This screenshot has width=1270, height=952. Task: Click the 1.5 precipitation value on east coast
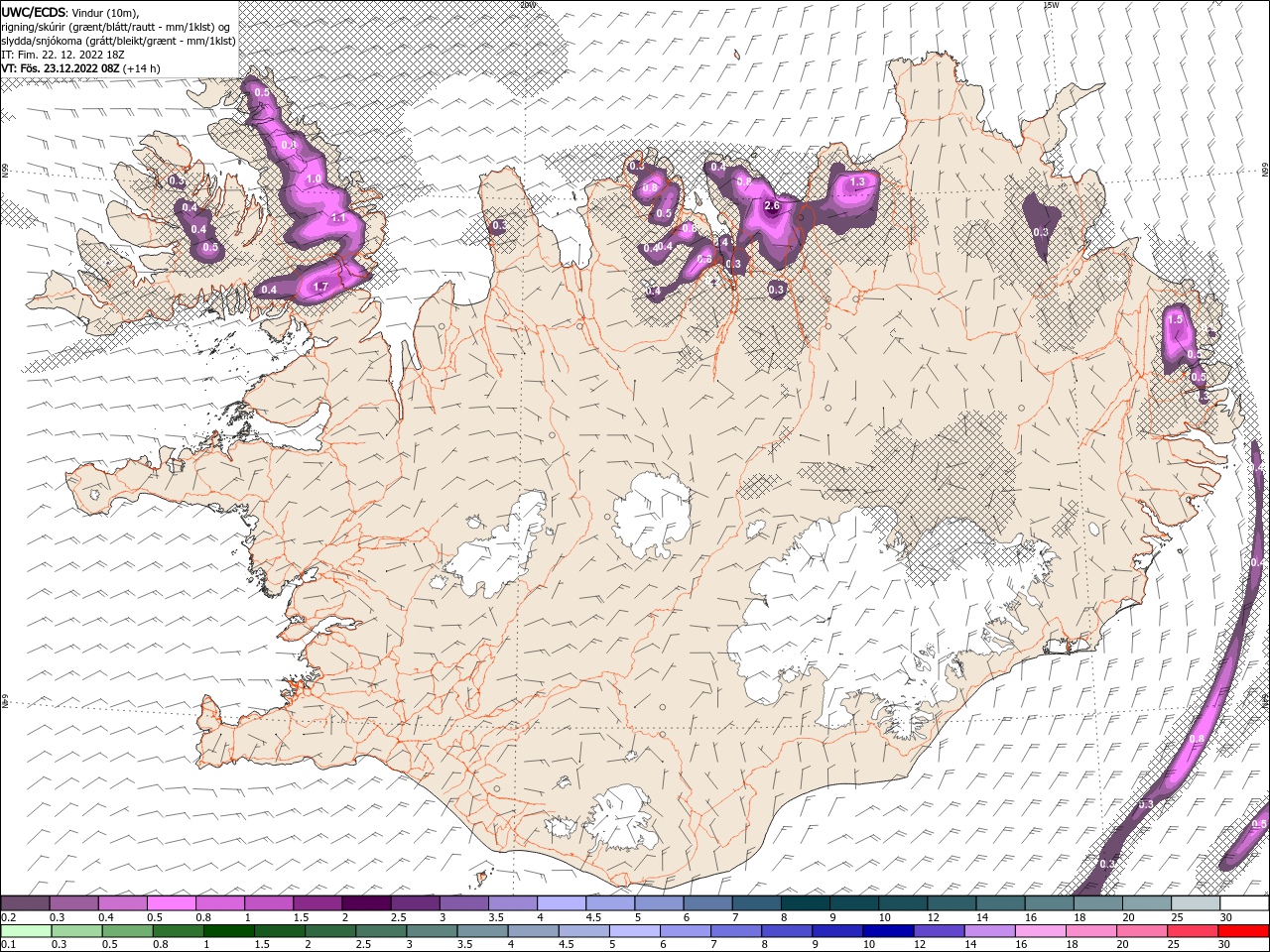1177,319
